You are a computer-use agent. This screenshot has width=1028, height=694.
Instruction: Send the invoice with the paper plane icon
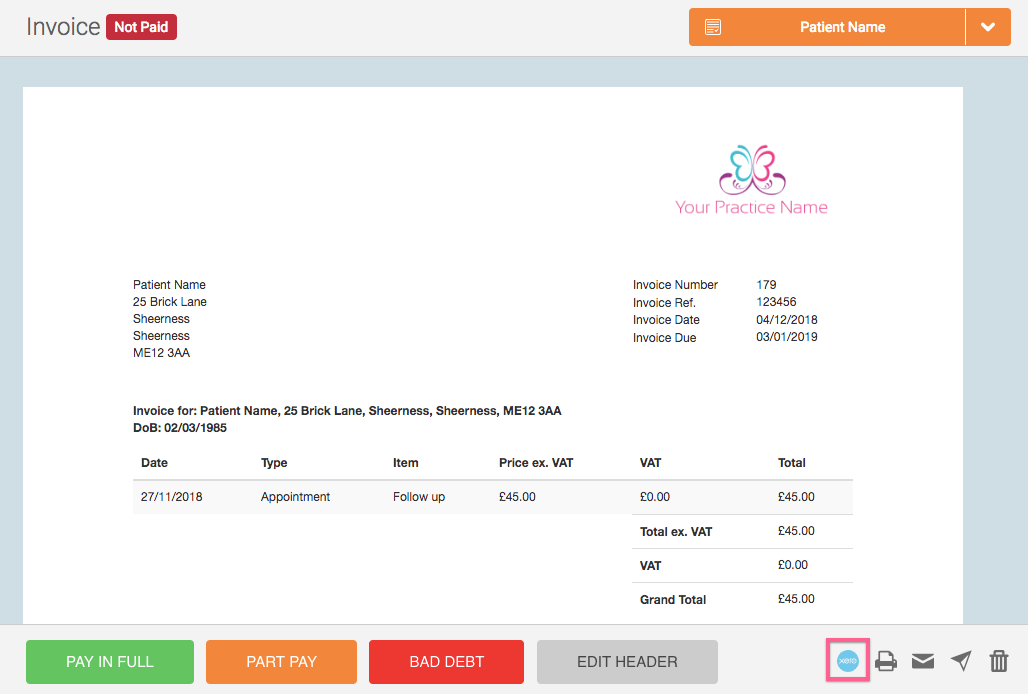point(961,661)
